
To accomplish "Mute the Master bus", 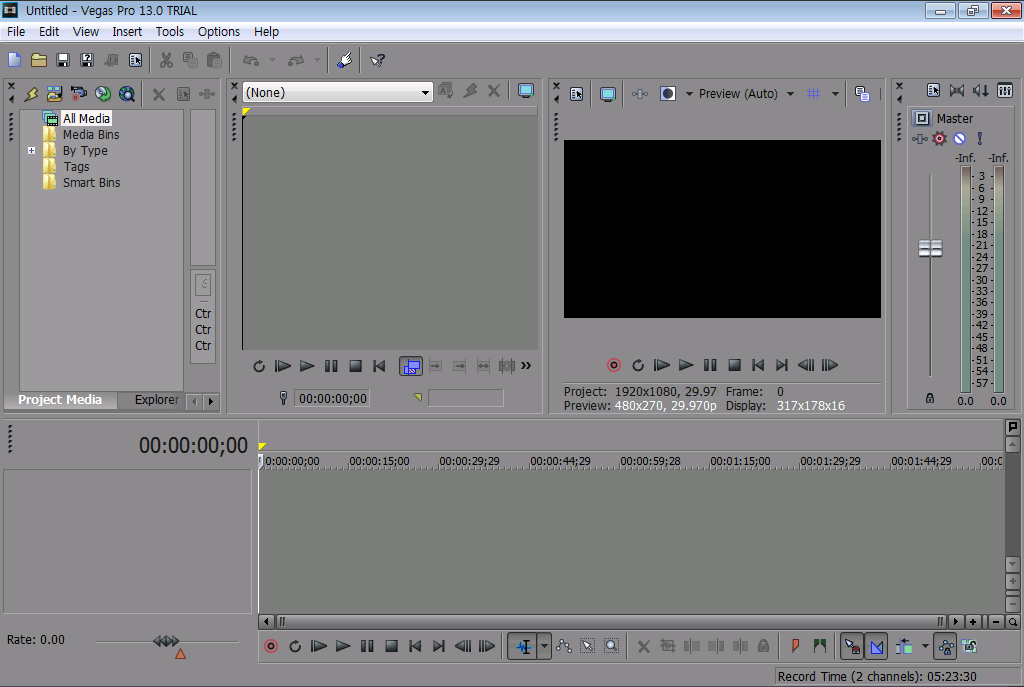I will pyautogui.click(x=959, y=138).
